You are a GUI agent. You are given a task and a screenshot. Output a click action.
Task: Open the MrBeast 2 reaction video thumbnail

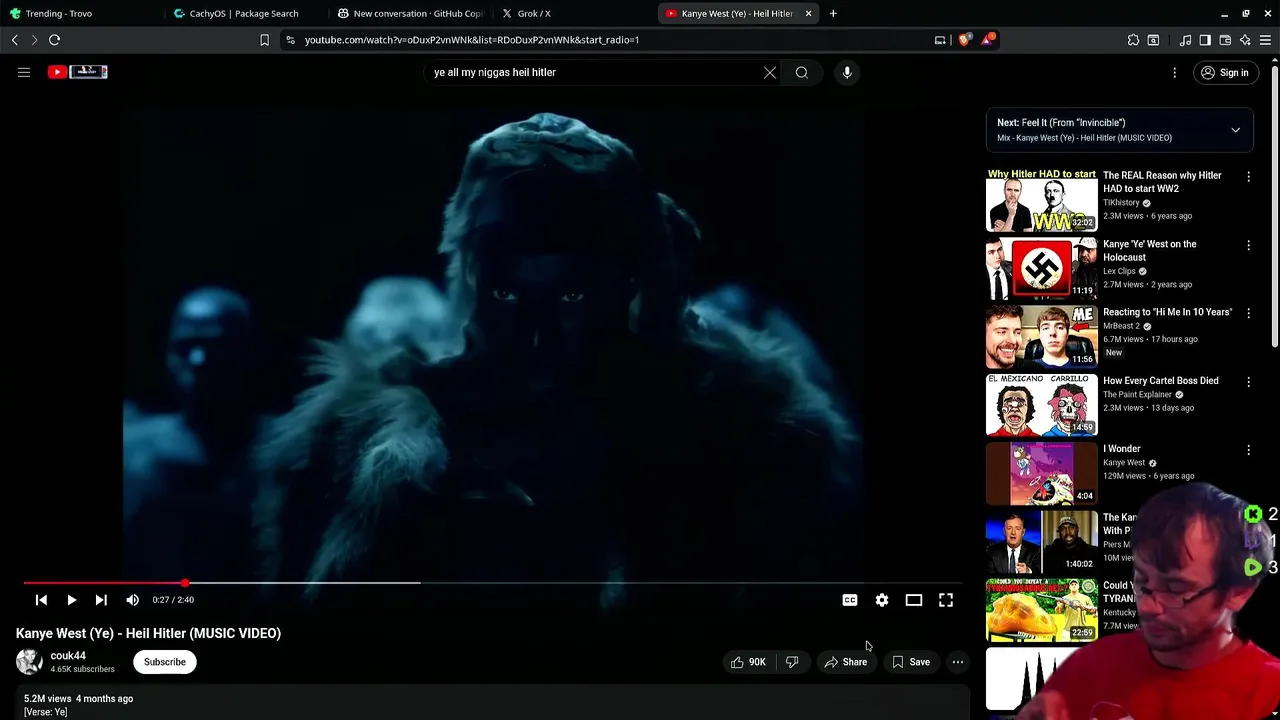point(1041,337)
